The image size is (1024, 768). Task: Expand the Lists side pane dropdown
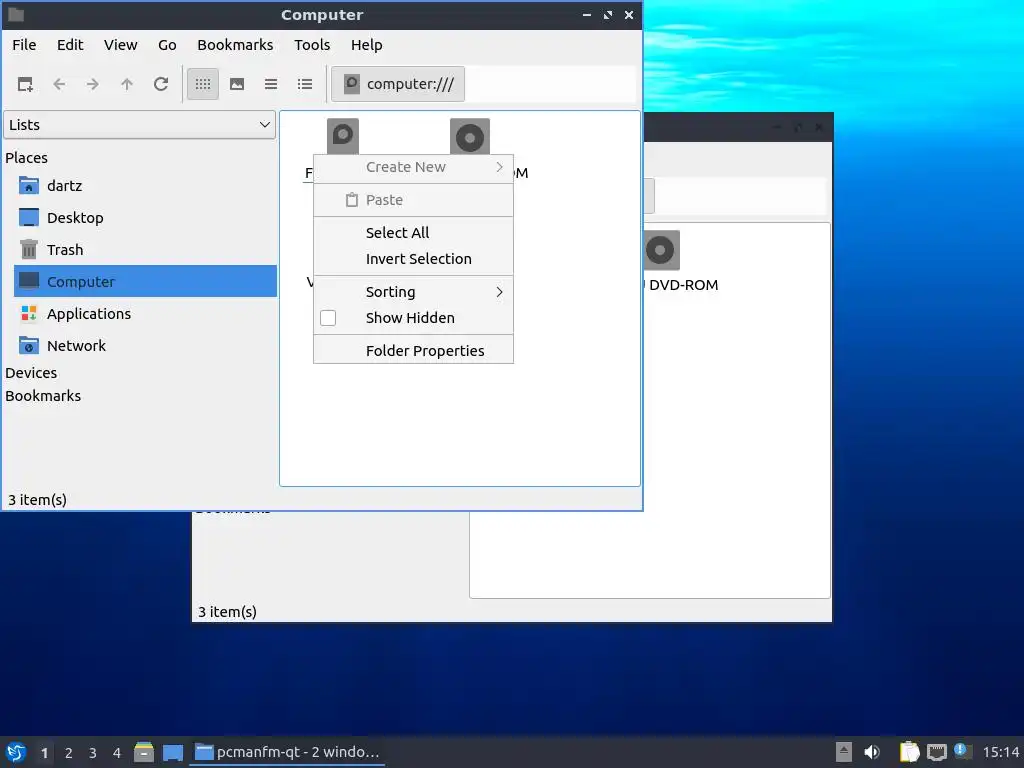(x=139, y=125)
